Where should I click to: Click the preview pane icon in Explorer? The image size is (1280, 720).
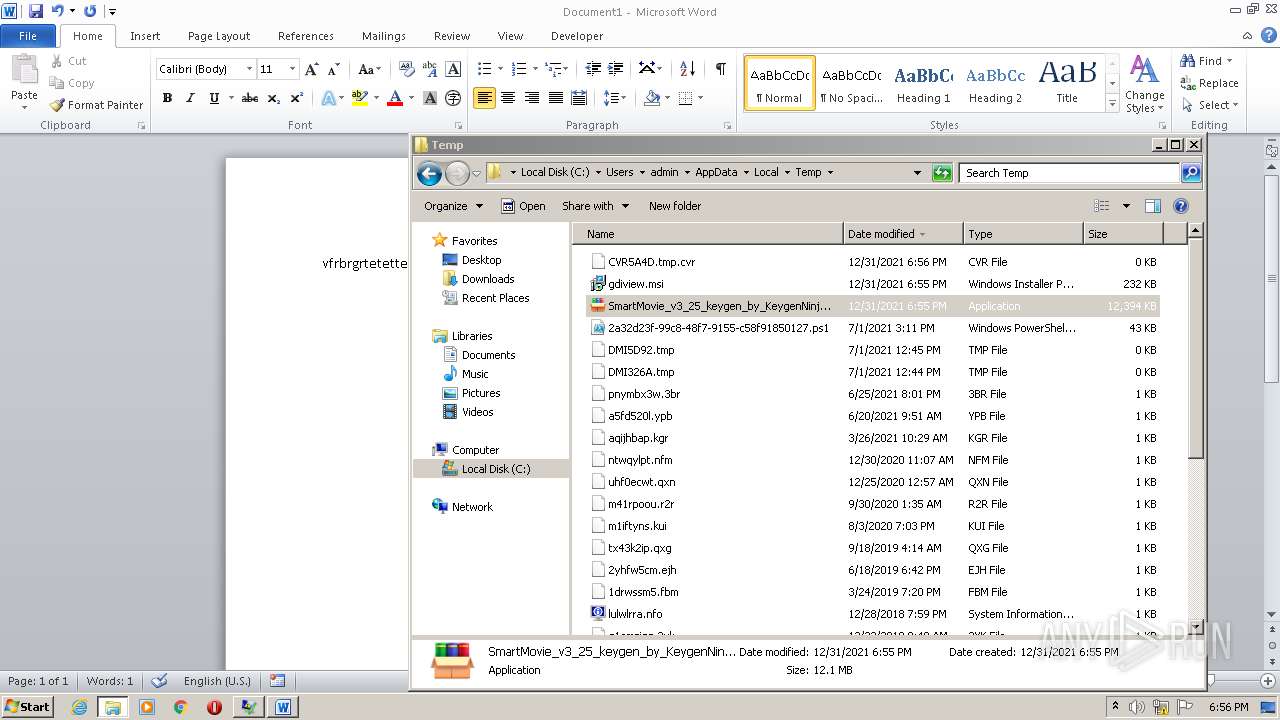click(1152, 206)
